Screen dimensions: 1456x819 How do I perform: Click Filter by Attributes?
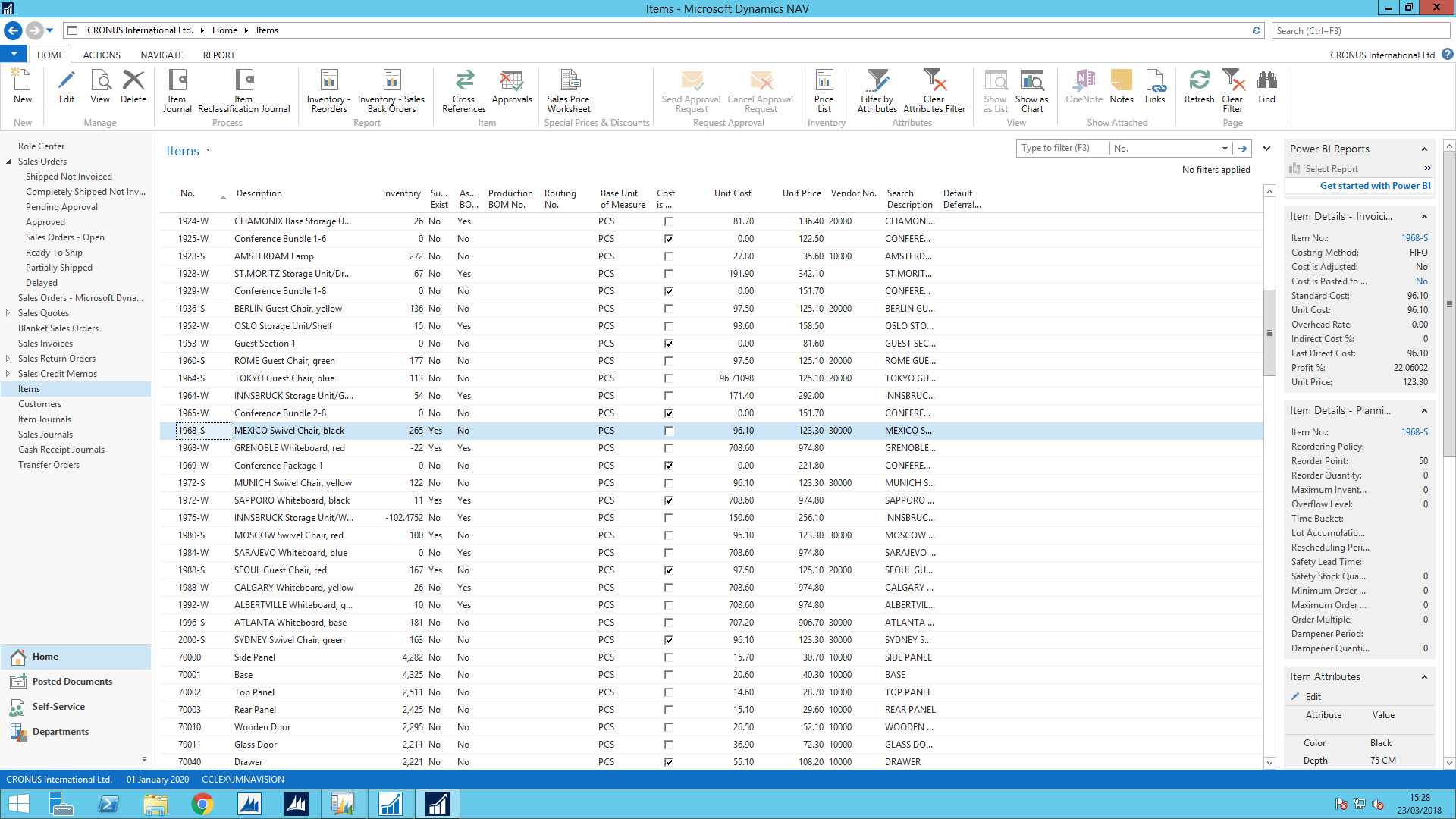coord(877,91)
